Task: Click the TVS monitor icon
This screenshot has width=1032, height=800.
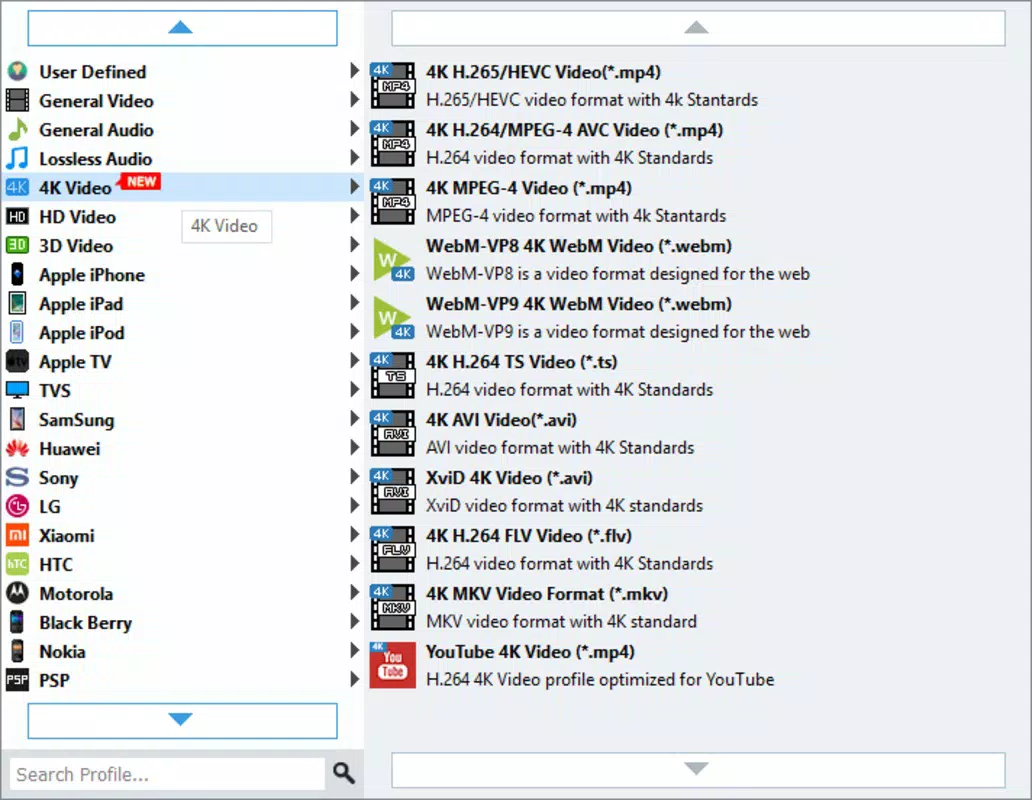Action: pos(17,389)
